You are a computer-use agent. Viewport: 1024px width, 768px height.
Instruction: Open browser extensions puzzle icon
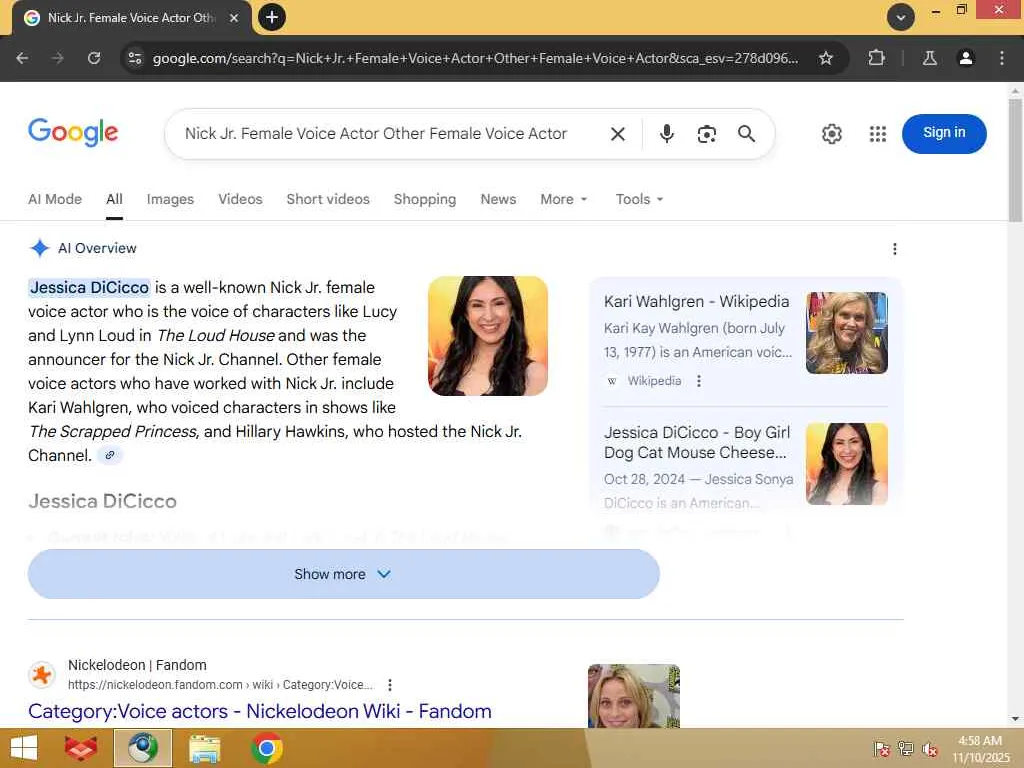876,58
